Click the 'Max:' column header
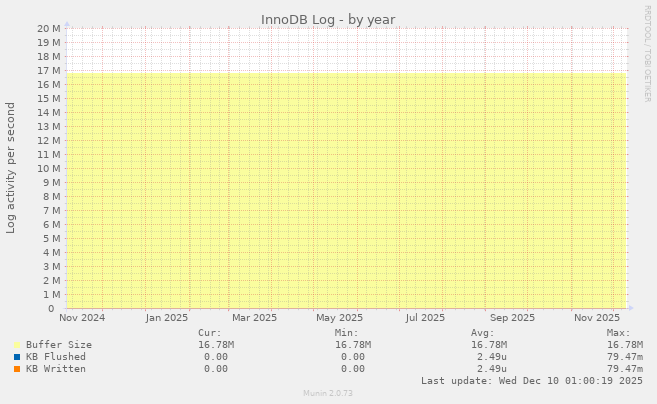The image size is (657, 404). (619, 333)
